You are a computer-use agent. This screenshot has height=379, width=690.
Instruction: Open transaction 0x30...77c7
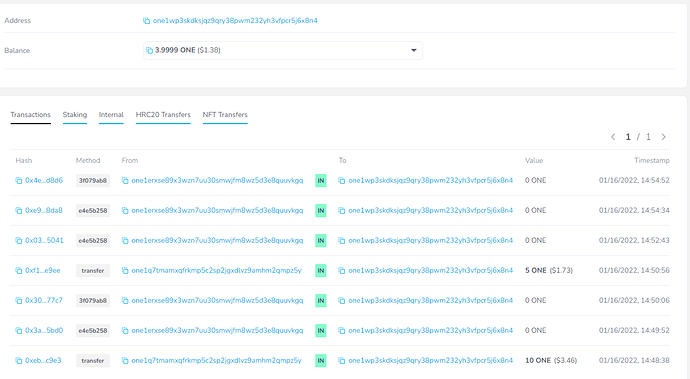[x=44, y=300]
